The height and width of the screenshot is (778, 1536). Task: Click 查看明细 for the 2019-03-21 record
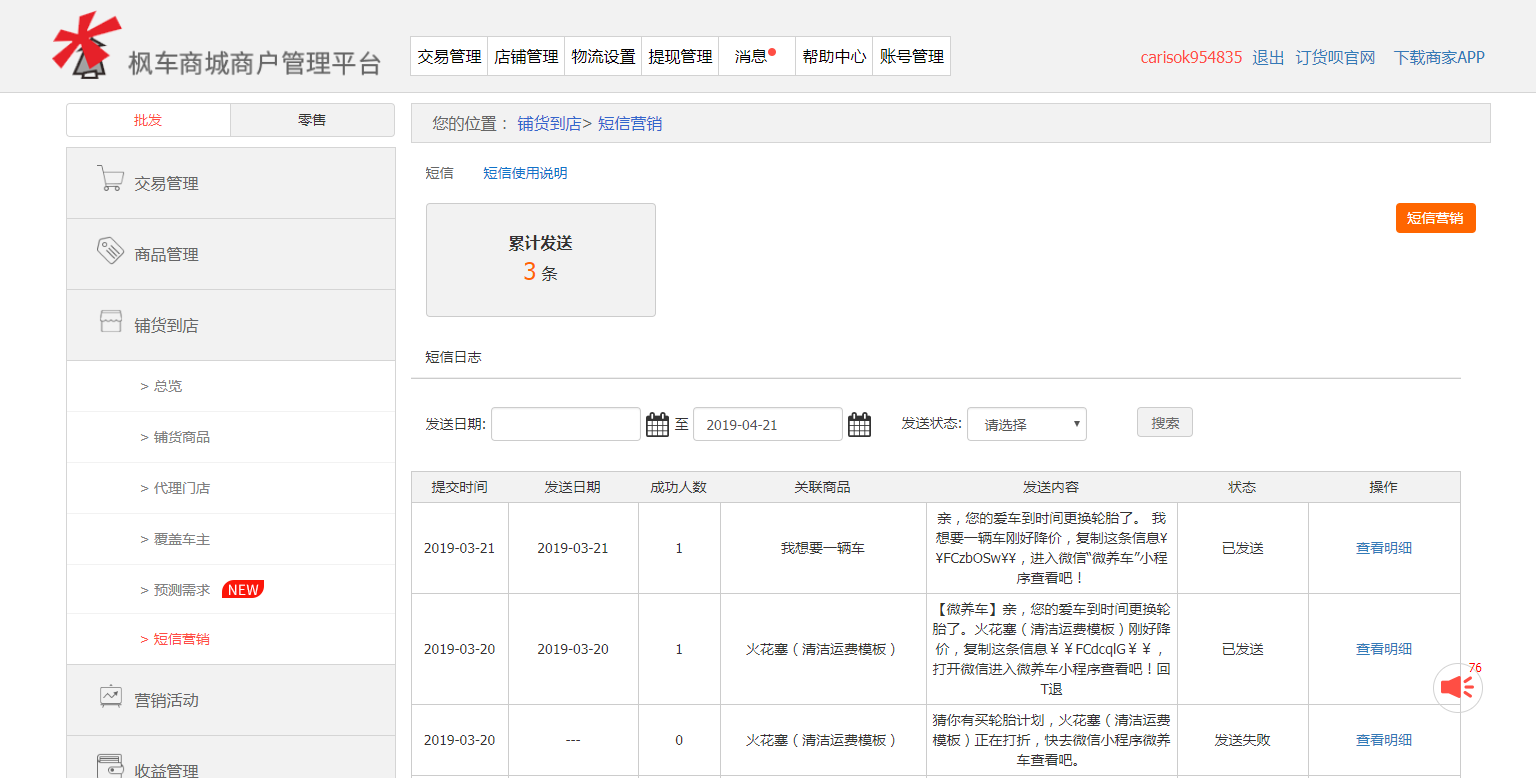click(x=1383, y=548)
